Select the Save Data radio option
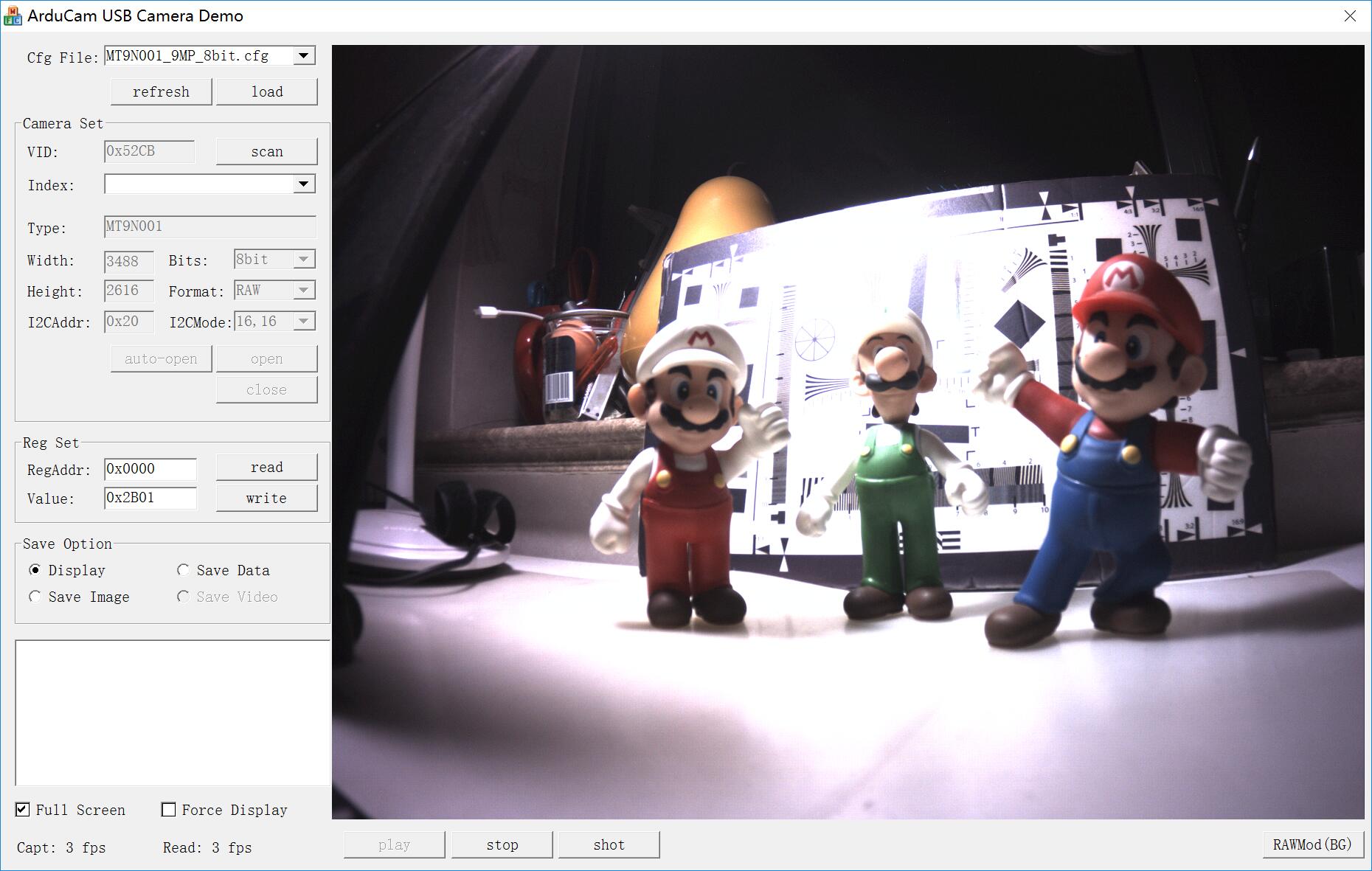The image size is (1372, 871). (x=183, y=570)
